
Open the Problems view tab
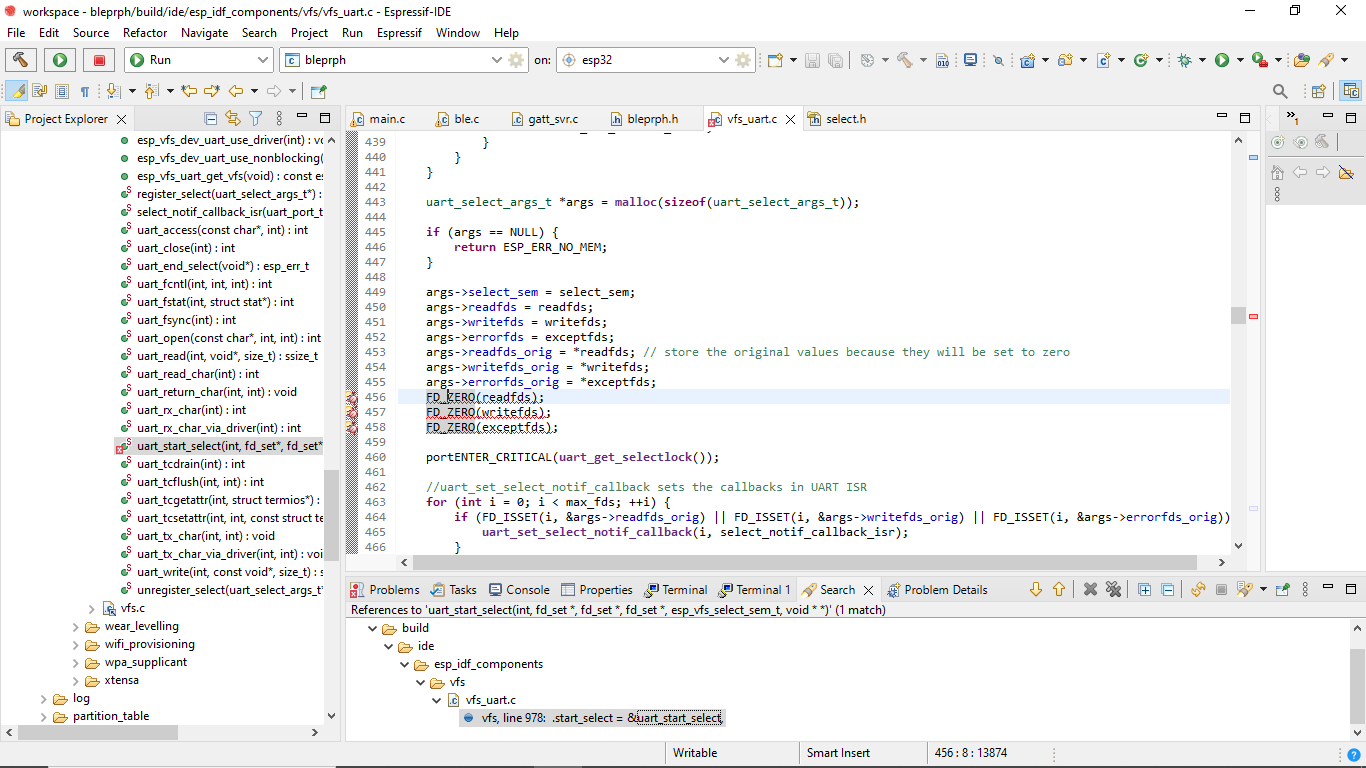[x=384, y=589]
